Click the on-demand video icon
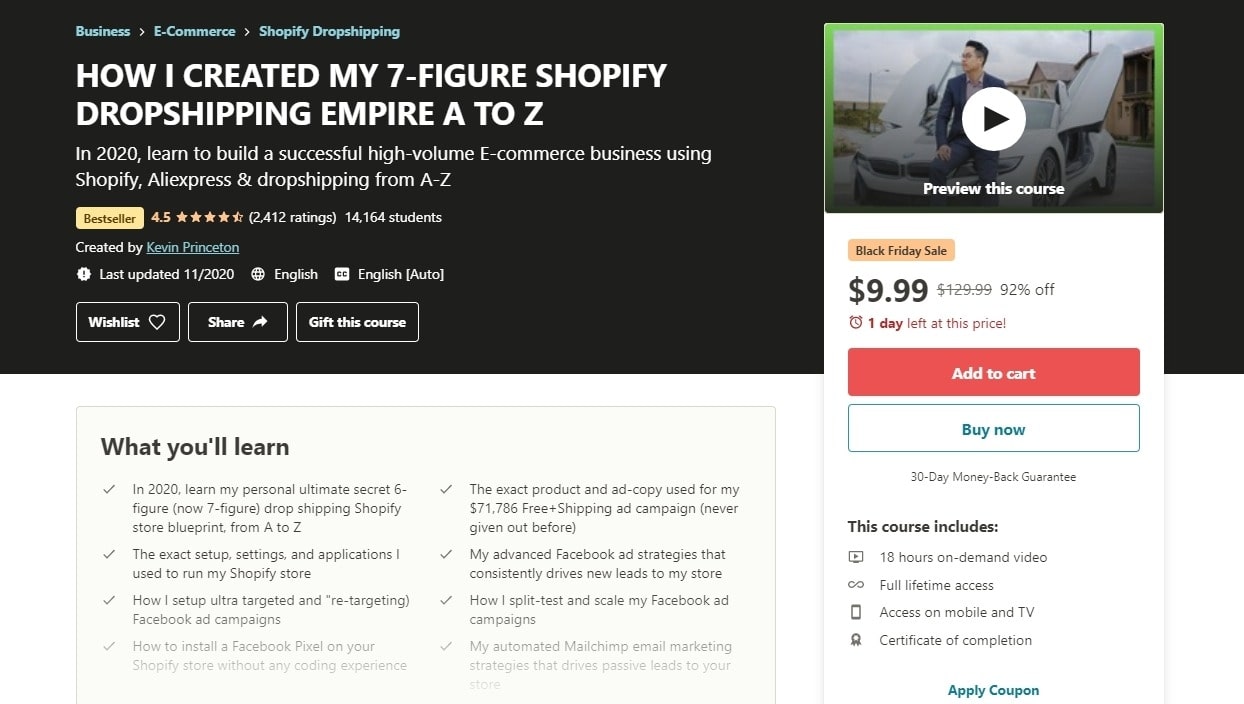1244x704 pixels. [856, 557]
